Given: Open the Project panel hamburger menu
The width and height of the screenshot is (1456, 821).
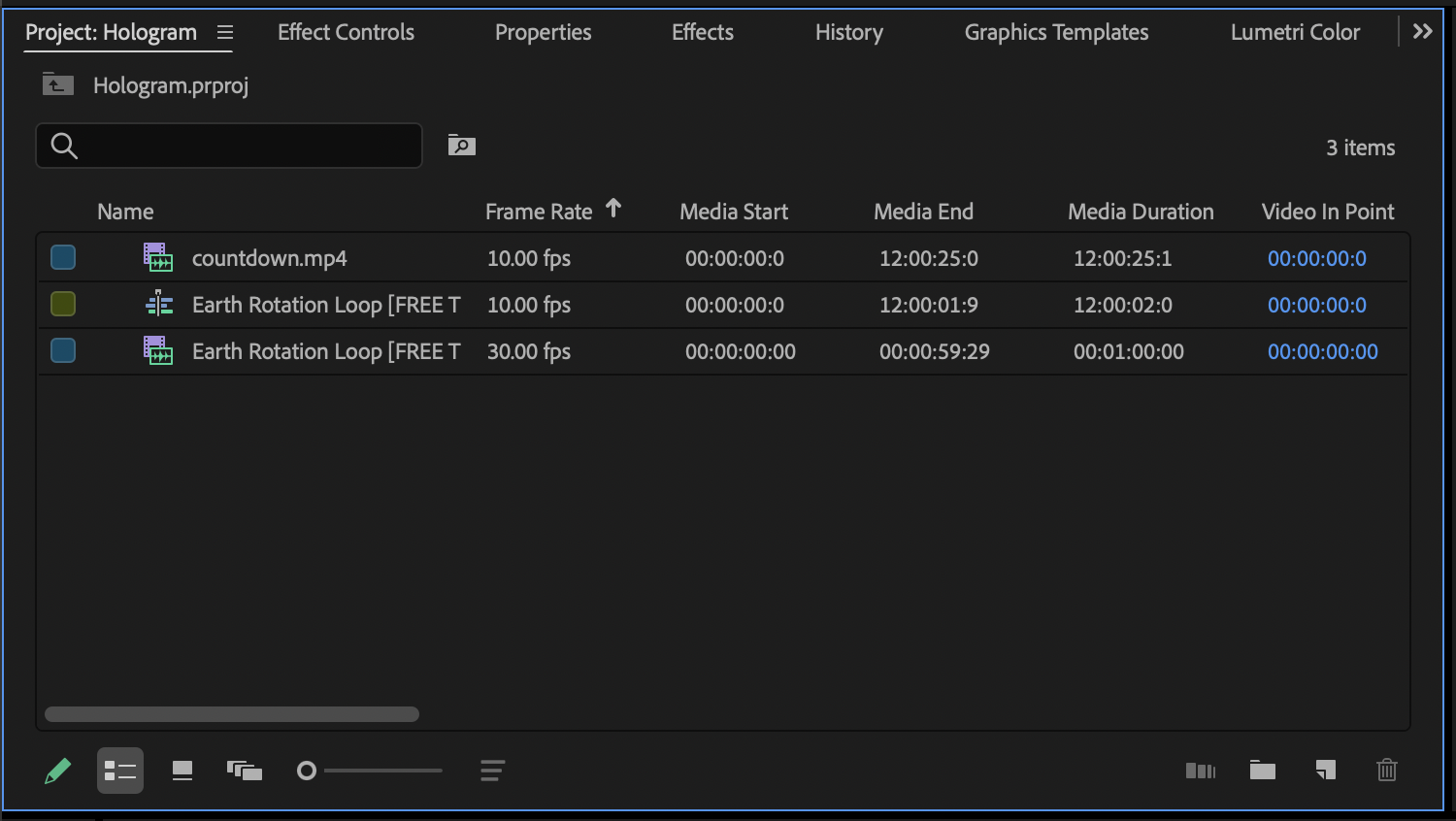Looking at the screenshot, I should [225, 32].
